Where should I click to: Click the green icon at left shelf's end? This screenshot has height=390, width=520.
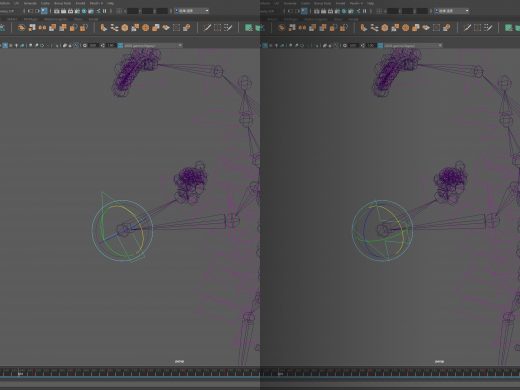point(249,28)
